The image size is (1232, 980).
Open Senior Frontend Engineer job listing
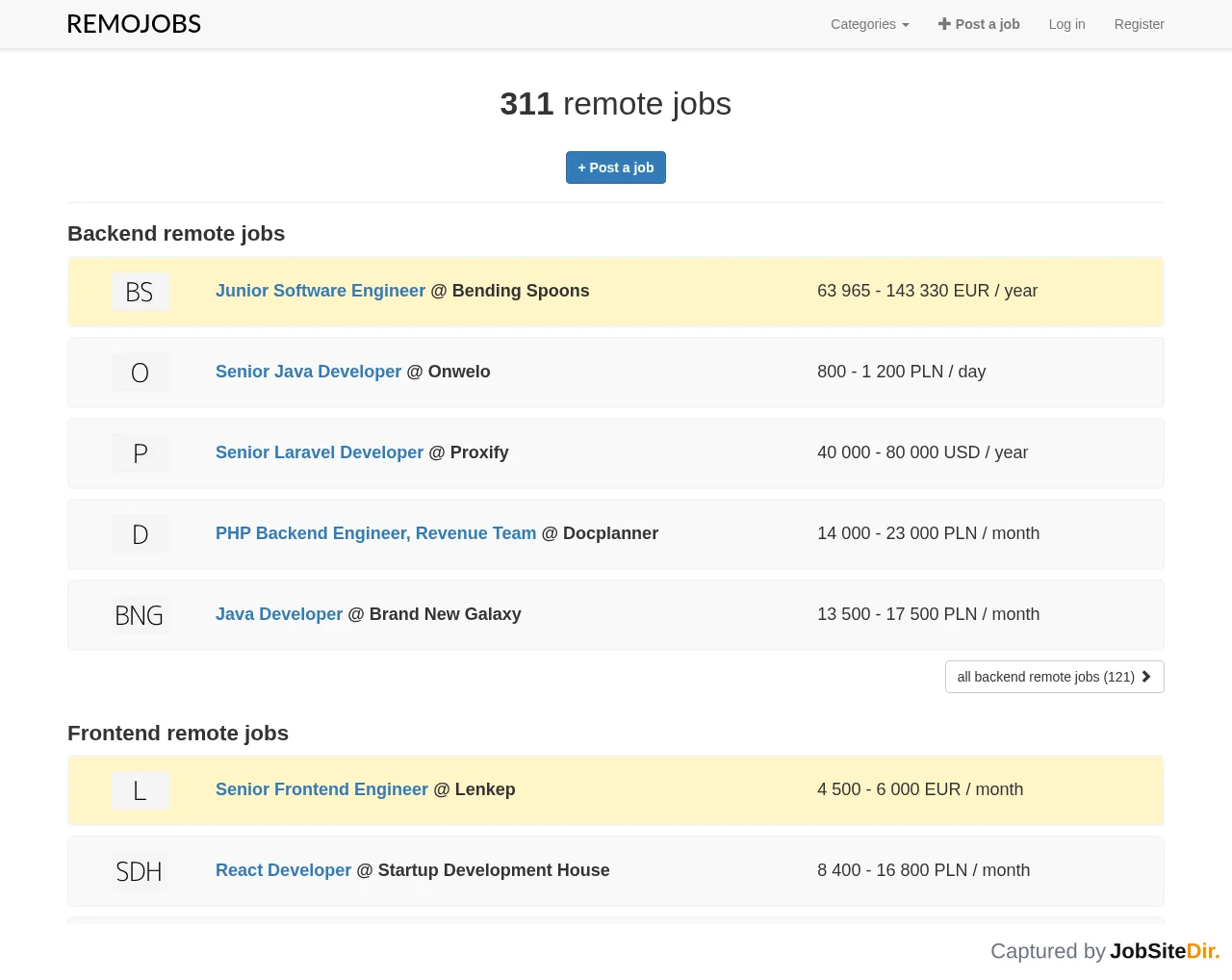321,789
